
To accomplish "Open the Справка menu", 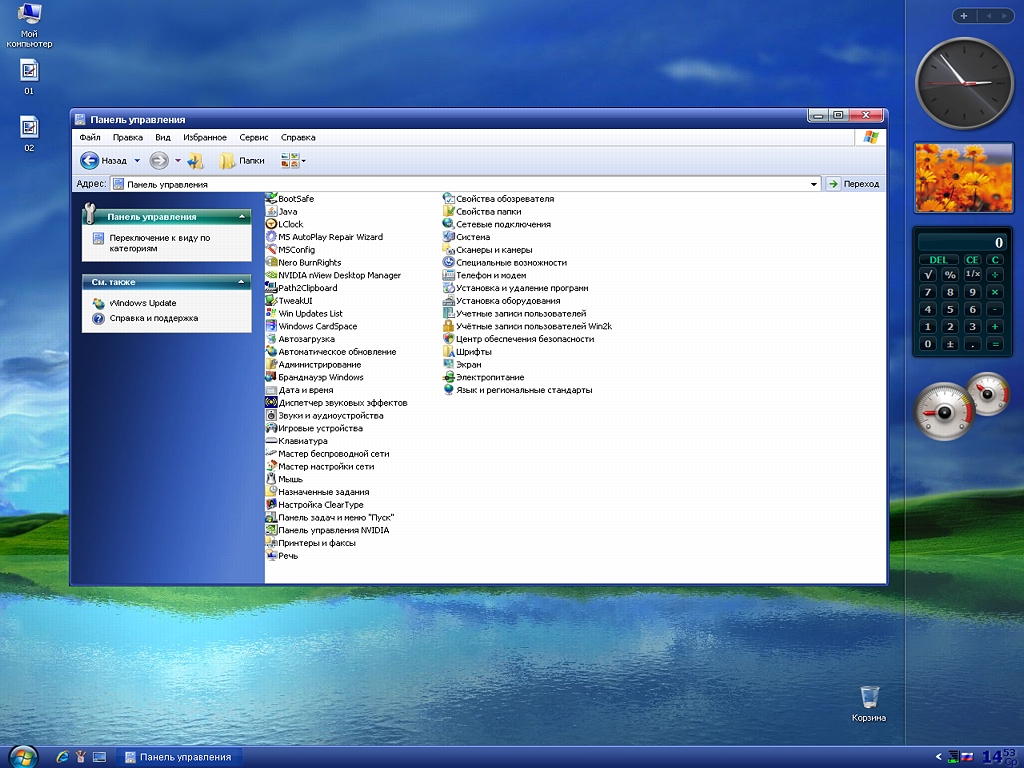I will coord(298,137).
